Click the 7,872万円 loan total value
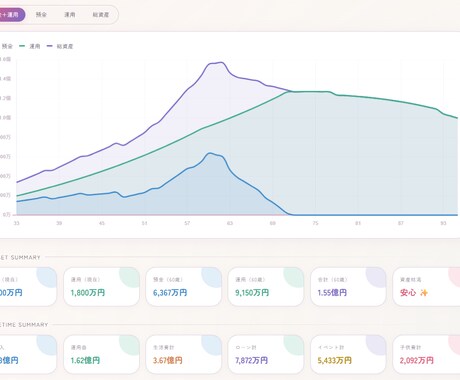The image size is (460, 380). pos(251,360)
